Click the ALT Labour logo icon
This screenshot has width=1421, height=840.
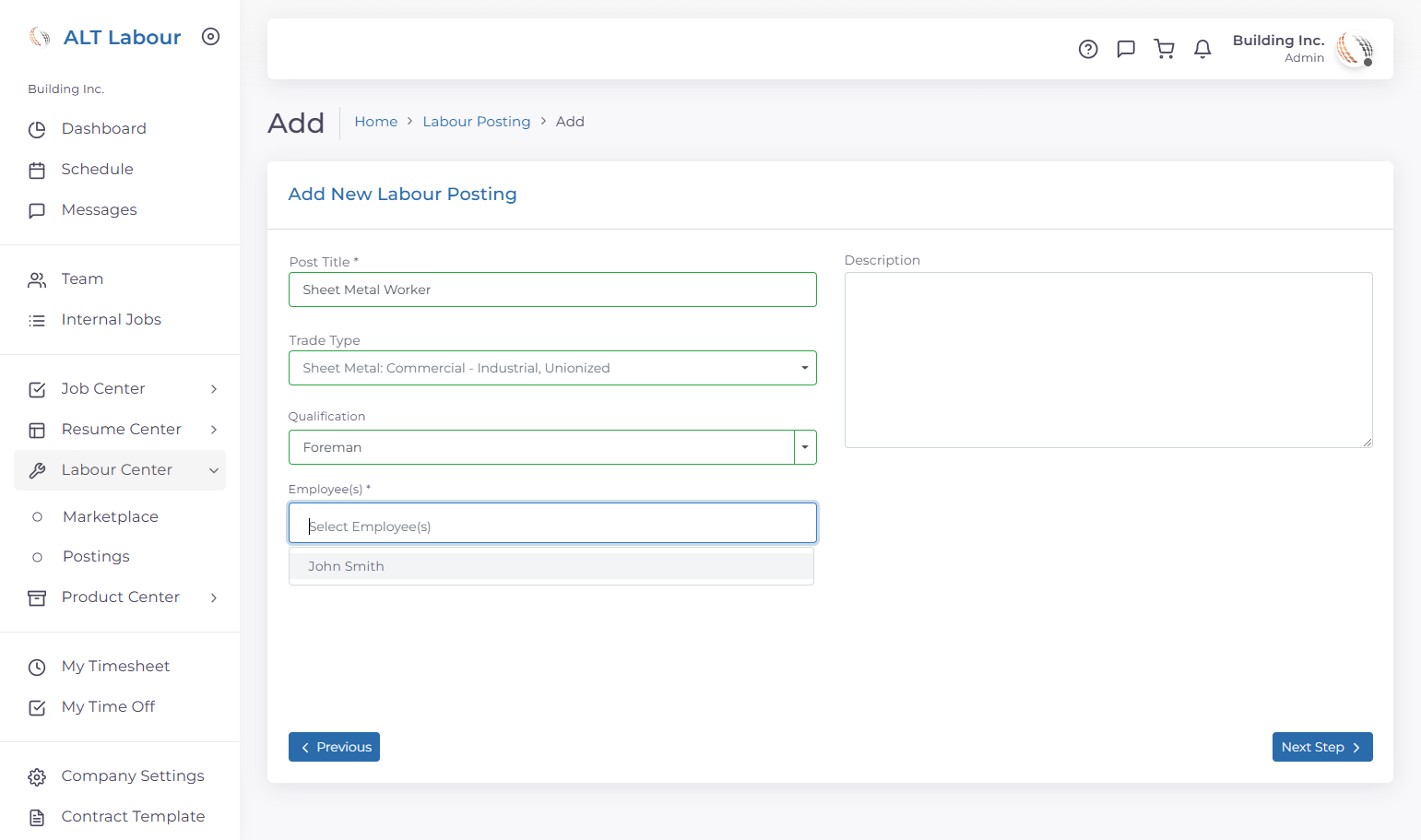[40, 37]
